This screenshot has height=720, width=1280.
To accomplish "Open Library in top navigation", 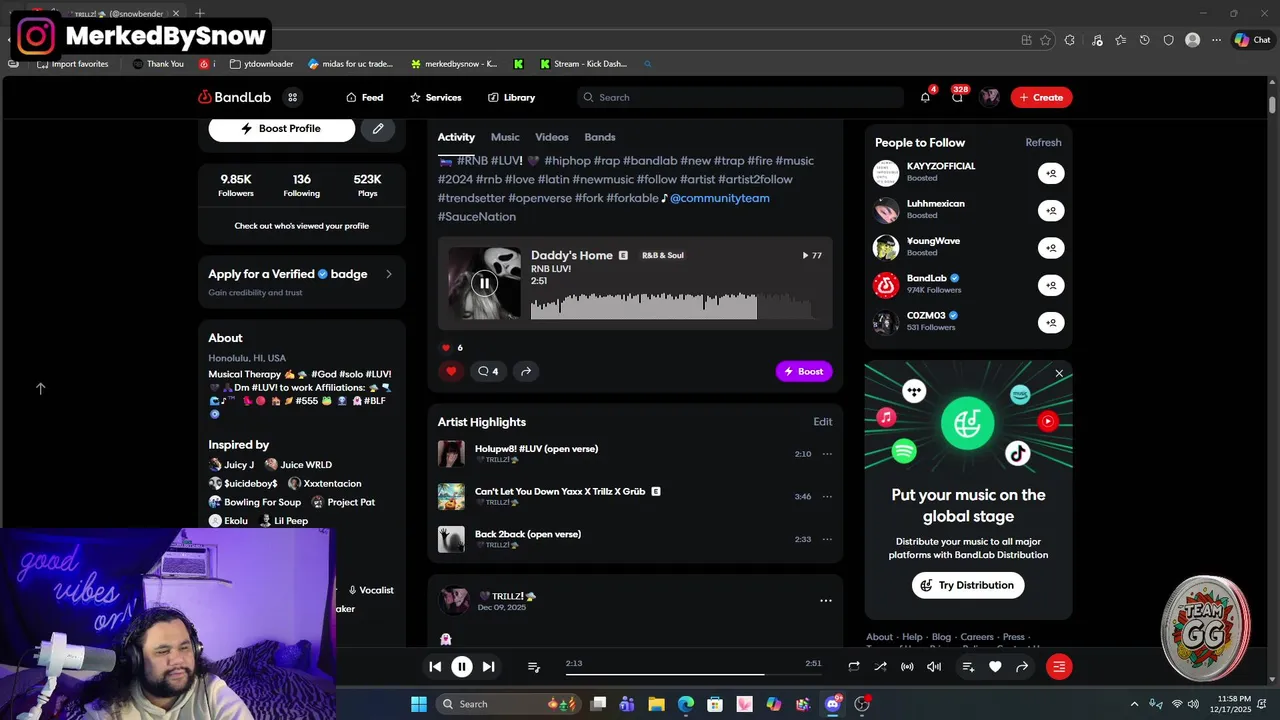I will pos(511,97).
